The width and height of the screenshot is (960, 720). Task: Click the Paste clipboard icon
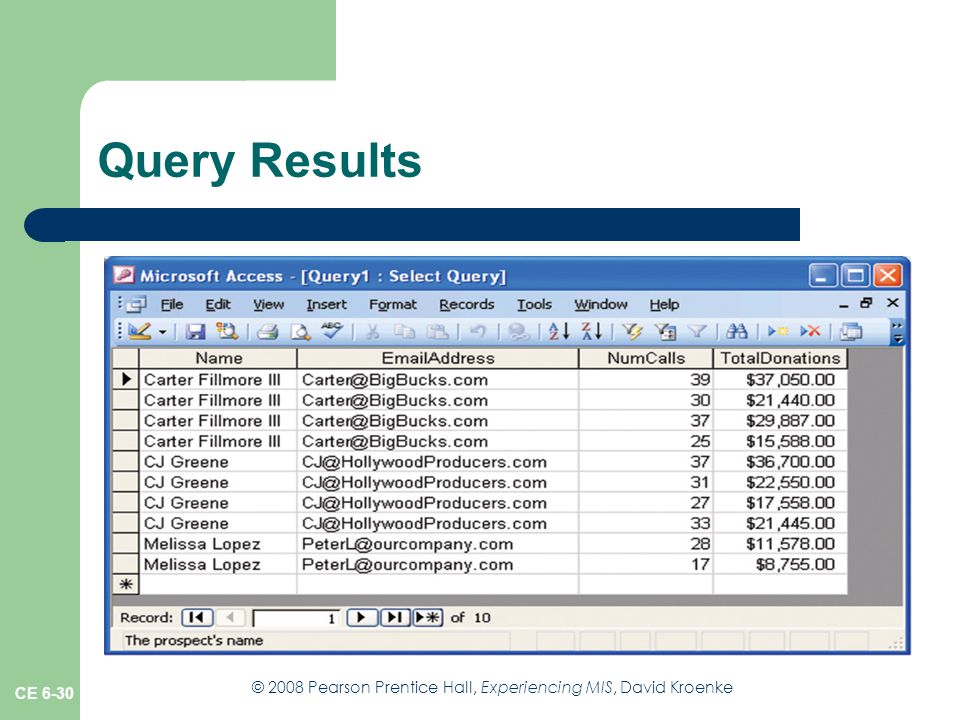tap(437, 332)
